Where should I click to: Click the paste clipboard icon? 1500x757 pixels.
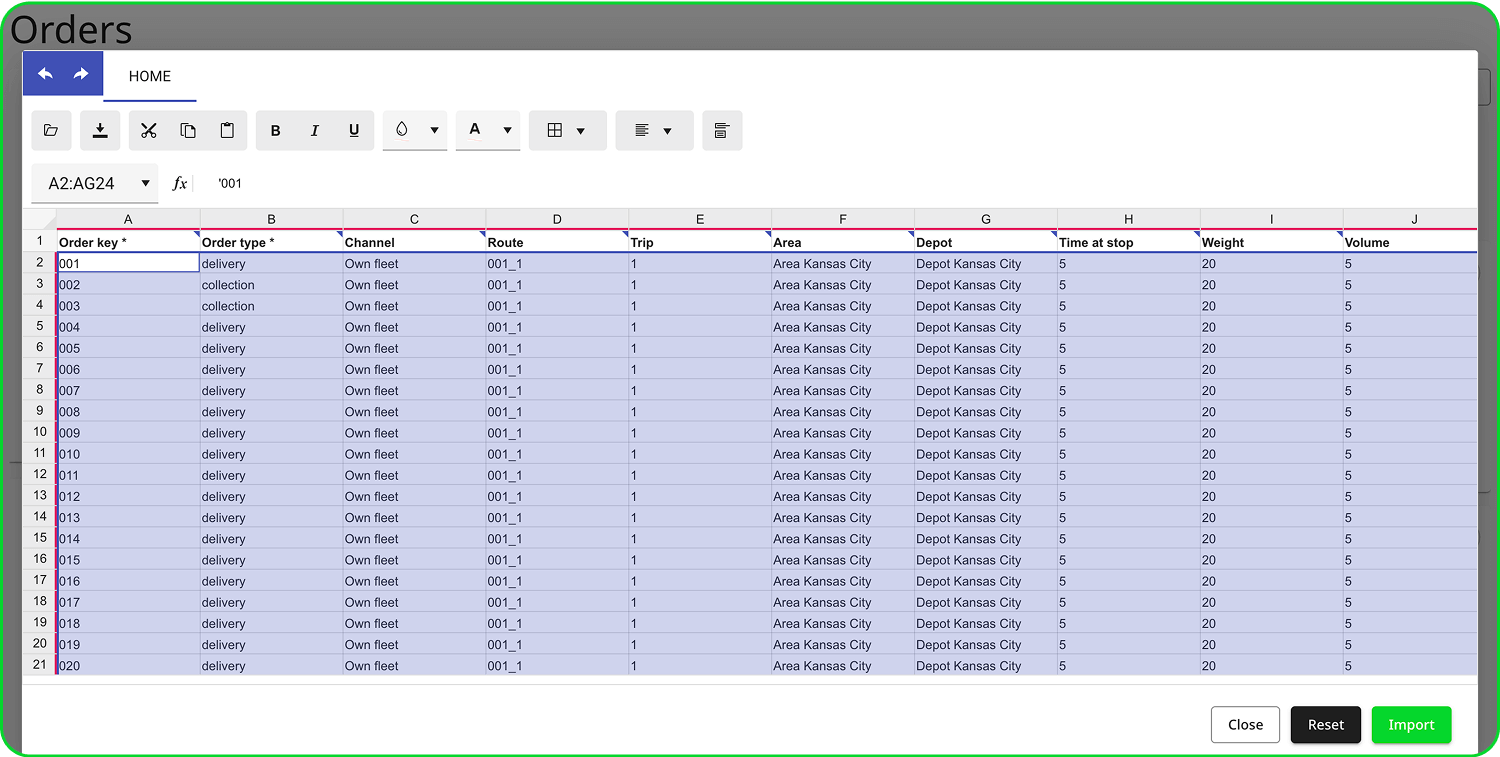[x=227, y=130]
